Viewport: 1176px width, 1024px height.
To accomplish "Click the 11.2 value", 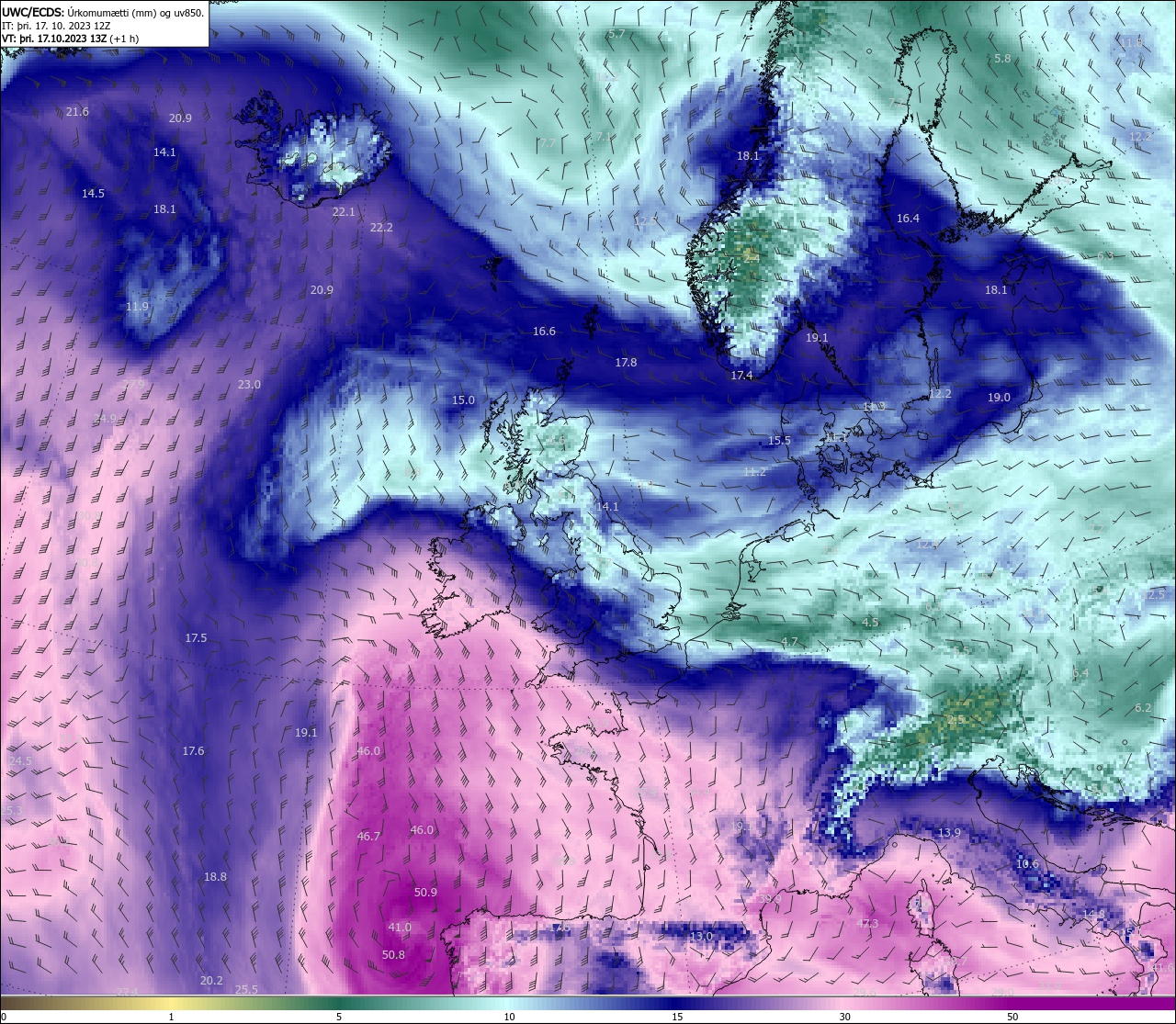I will tap(754, 472).
